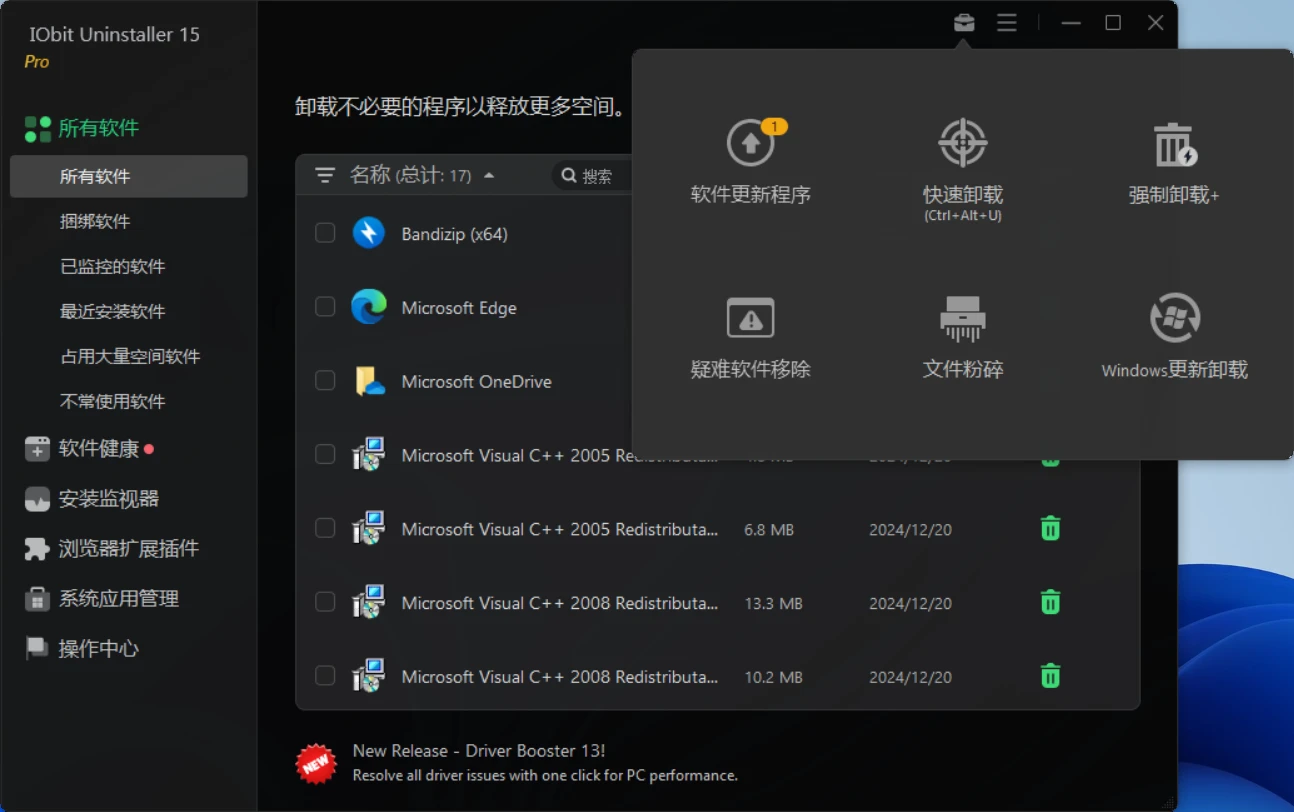
Task: Click the 软件健康 sidebar icon
Action: click(x=37, y=449)
